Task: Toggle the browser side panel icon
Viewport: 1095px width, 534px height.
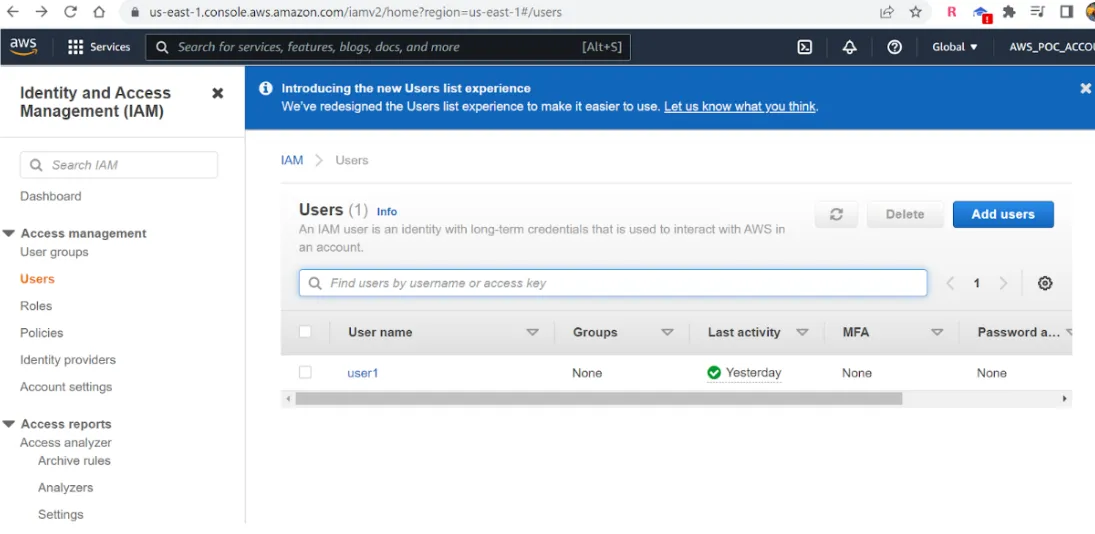Action: 1066,12
